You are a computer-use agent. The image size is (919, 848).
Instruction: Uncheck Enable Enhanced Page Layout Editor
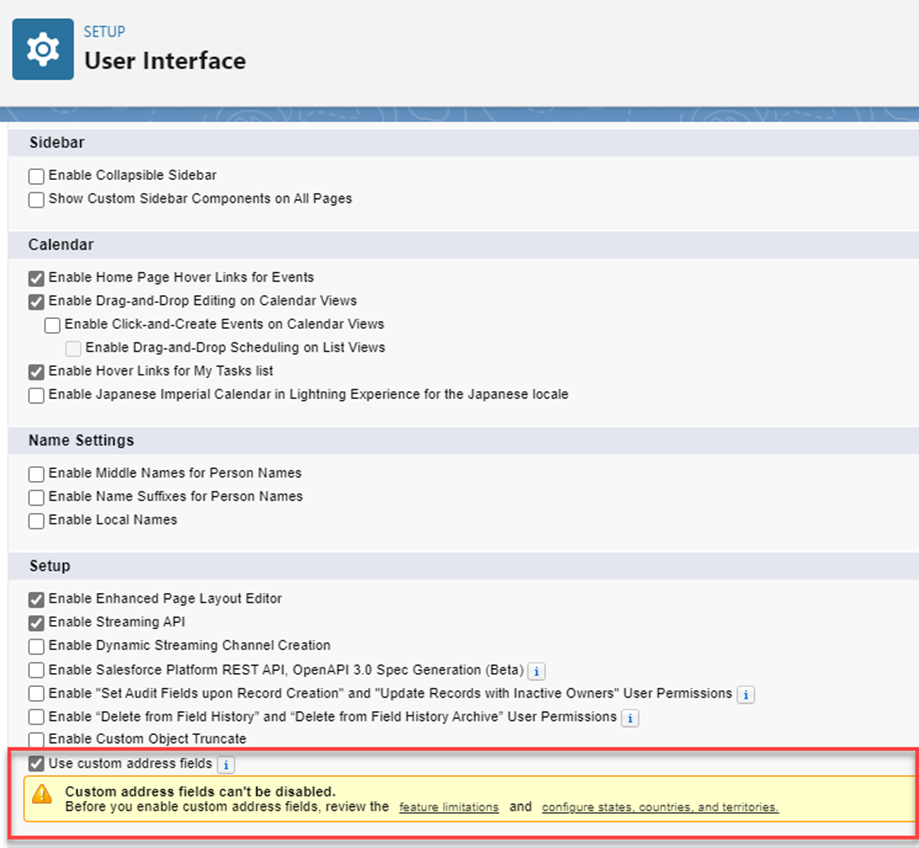(x=37, y=600)
